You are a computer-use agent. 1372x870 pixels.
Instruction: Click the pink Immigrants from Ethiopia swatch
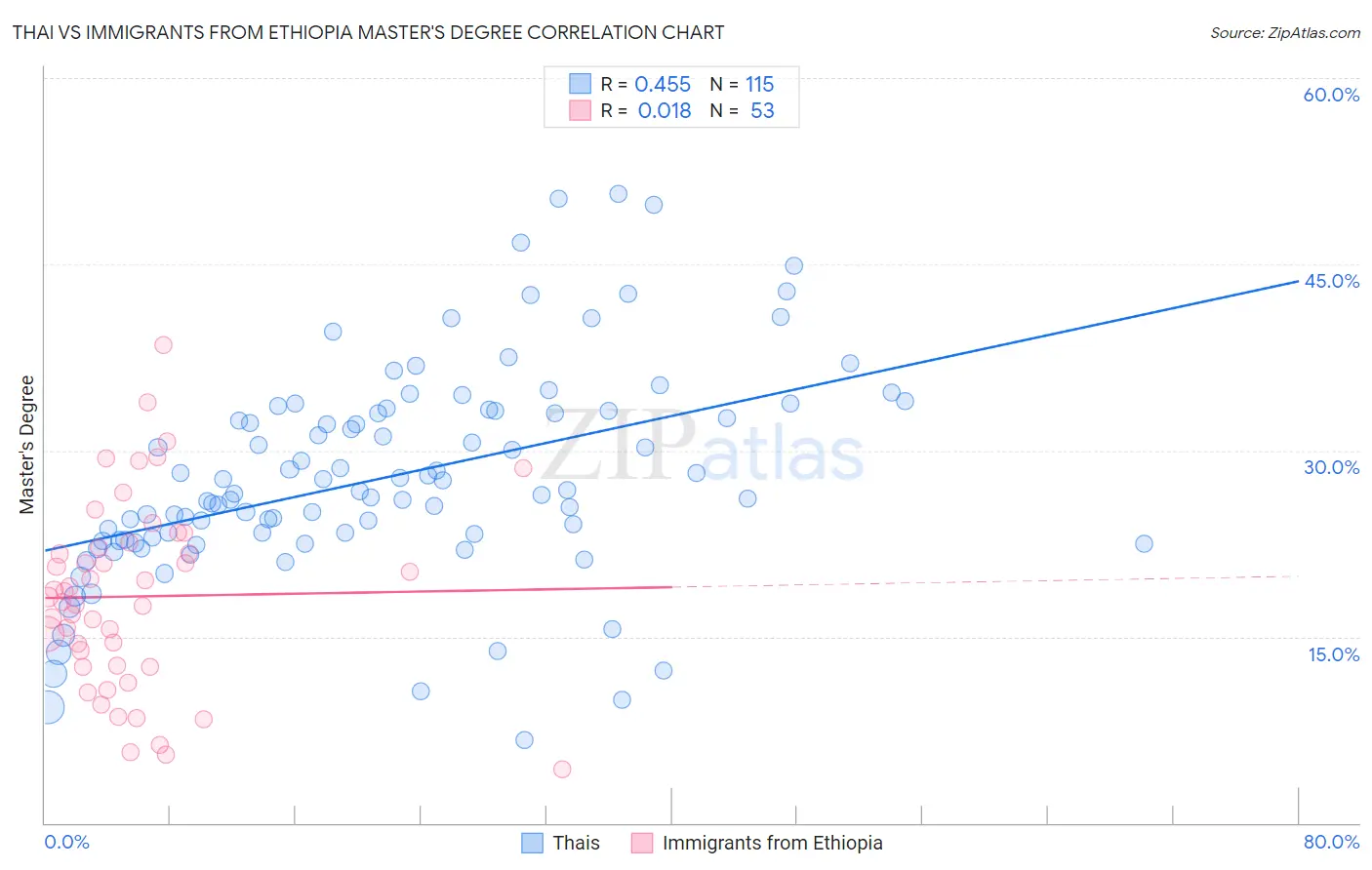pos(641,843)
